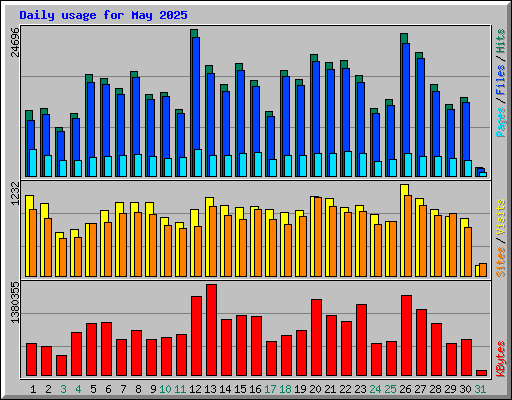Click day label 29 on the axis
The width and height of the screenshot is (512, 400).
(x=450, y=389)
